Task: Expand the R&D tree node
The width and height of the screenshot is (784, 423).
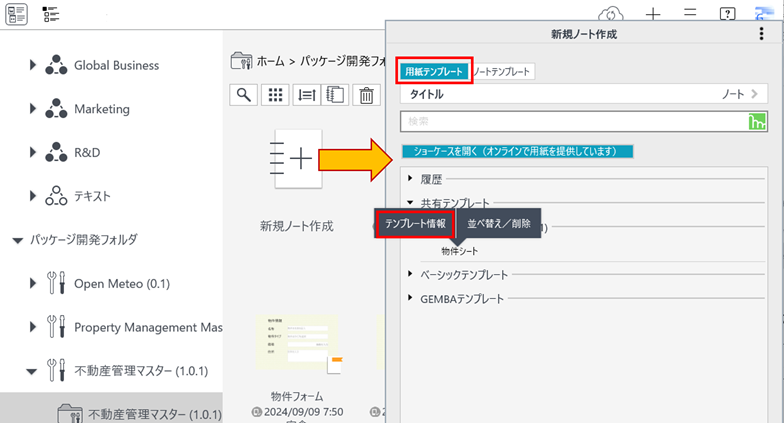Action: (32, 152)
